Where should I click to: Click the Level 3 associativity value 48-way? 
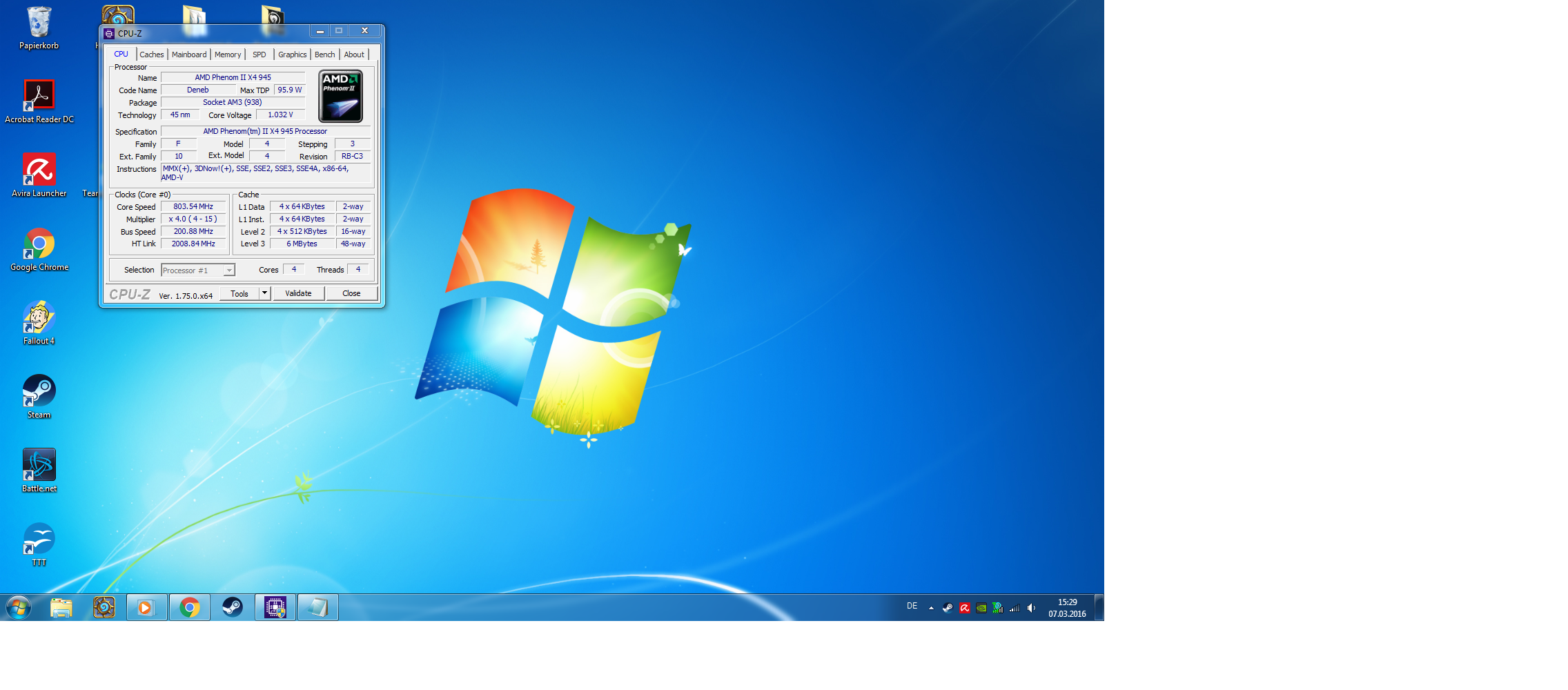[x=353, y=244]
